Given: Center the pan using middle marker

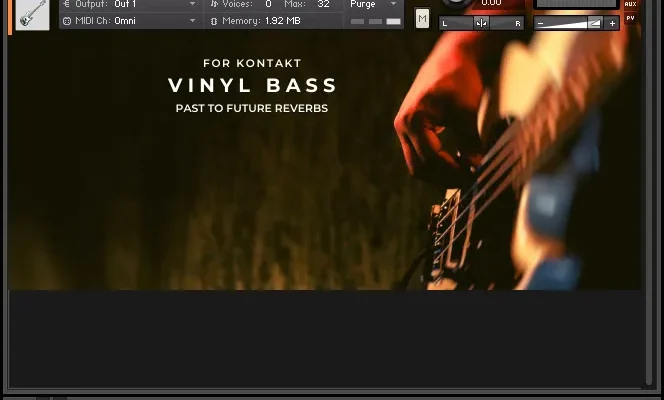Looking at the screenshot, I should pyautogui.click(x=481, y=23).
